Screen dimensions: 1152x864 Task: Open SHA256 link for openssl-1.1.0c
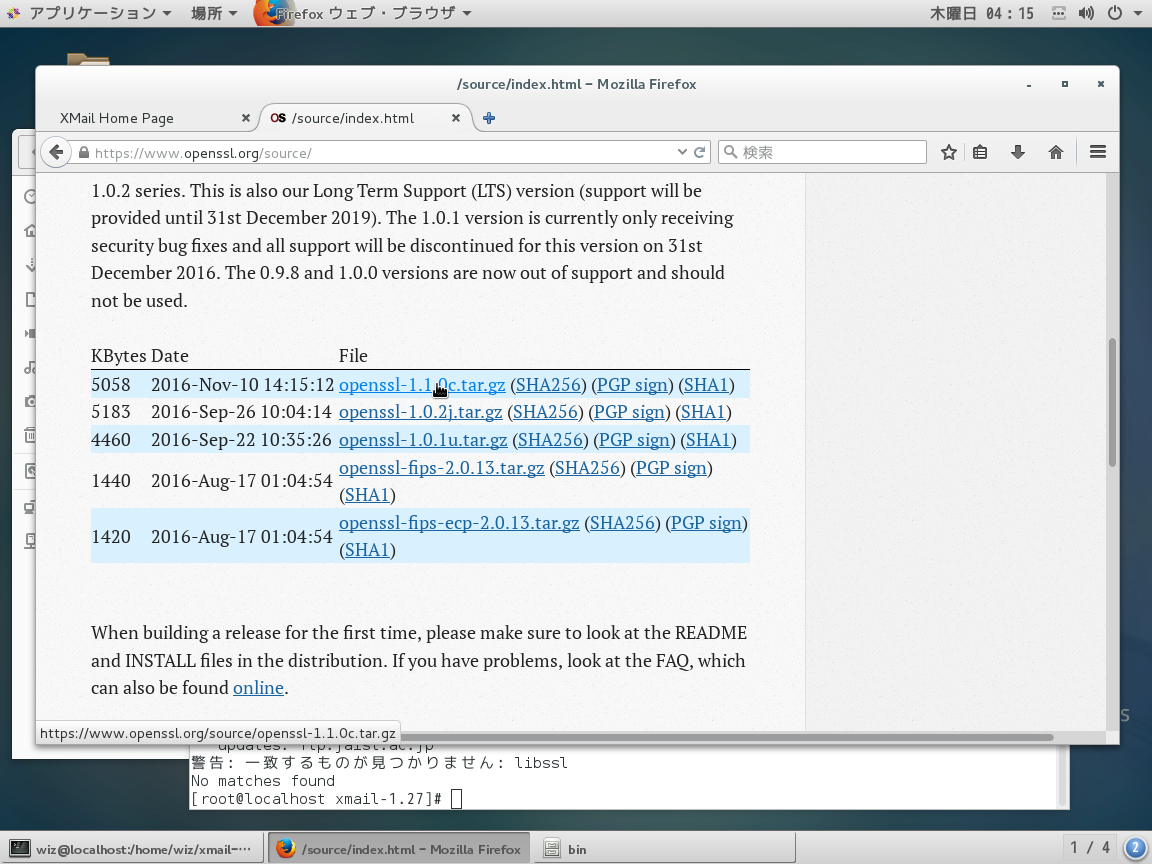(x=548, y=384)
